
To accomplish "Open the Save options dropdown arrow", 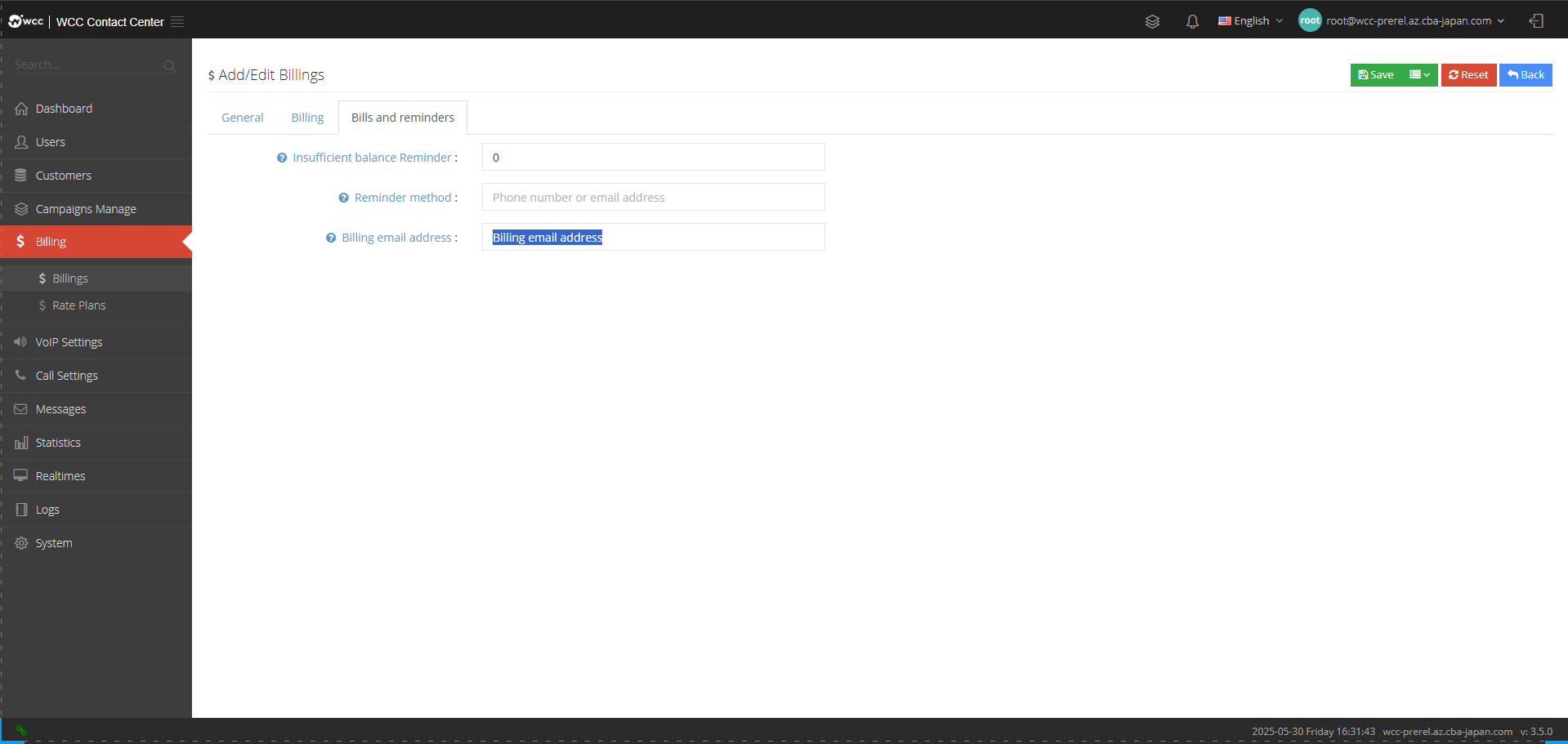I will 1420,75.
